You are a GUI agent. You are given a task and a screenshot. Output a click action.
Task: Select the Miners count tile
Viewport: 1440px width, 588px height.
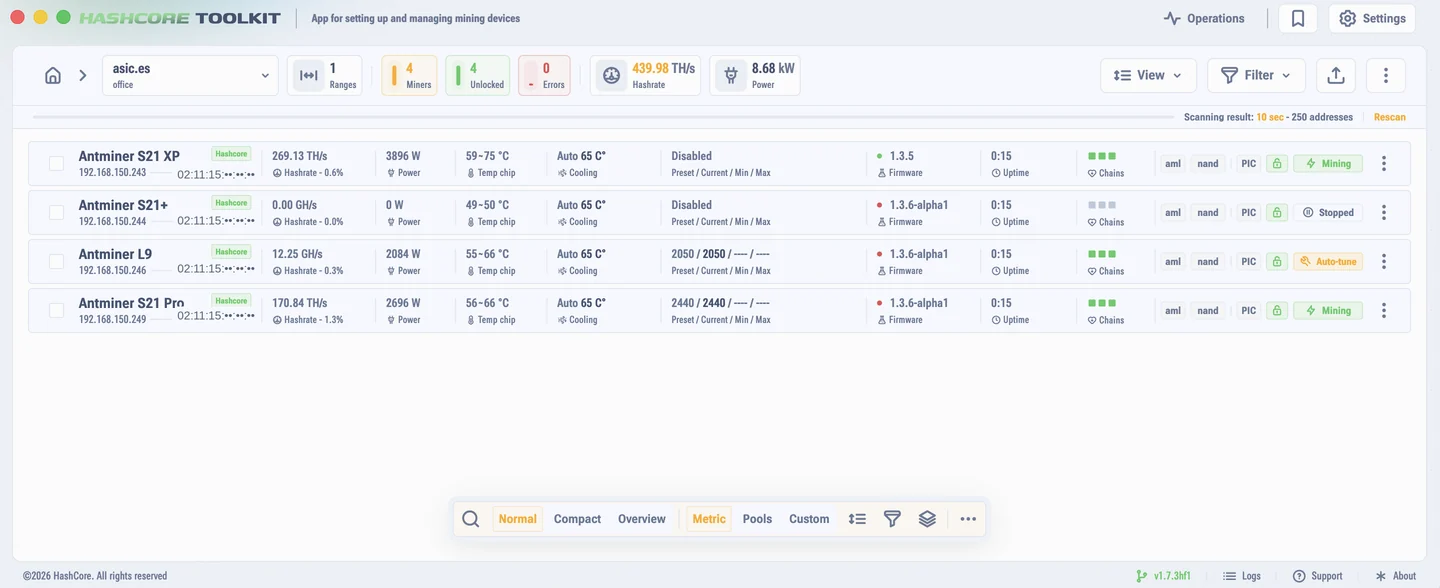(x=409, y=75)
